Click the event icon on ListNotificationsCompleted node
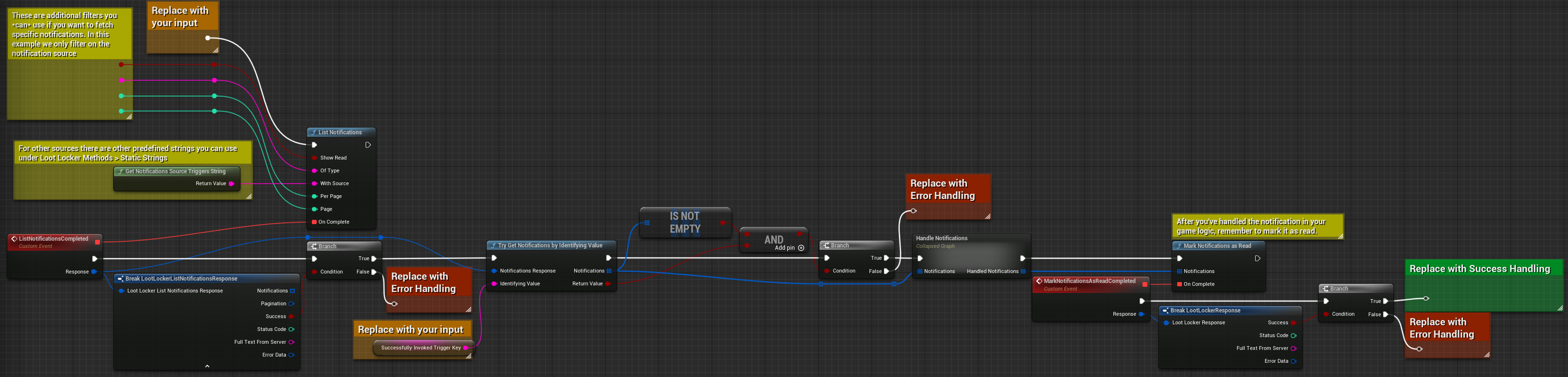 (x=14, y=239)
